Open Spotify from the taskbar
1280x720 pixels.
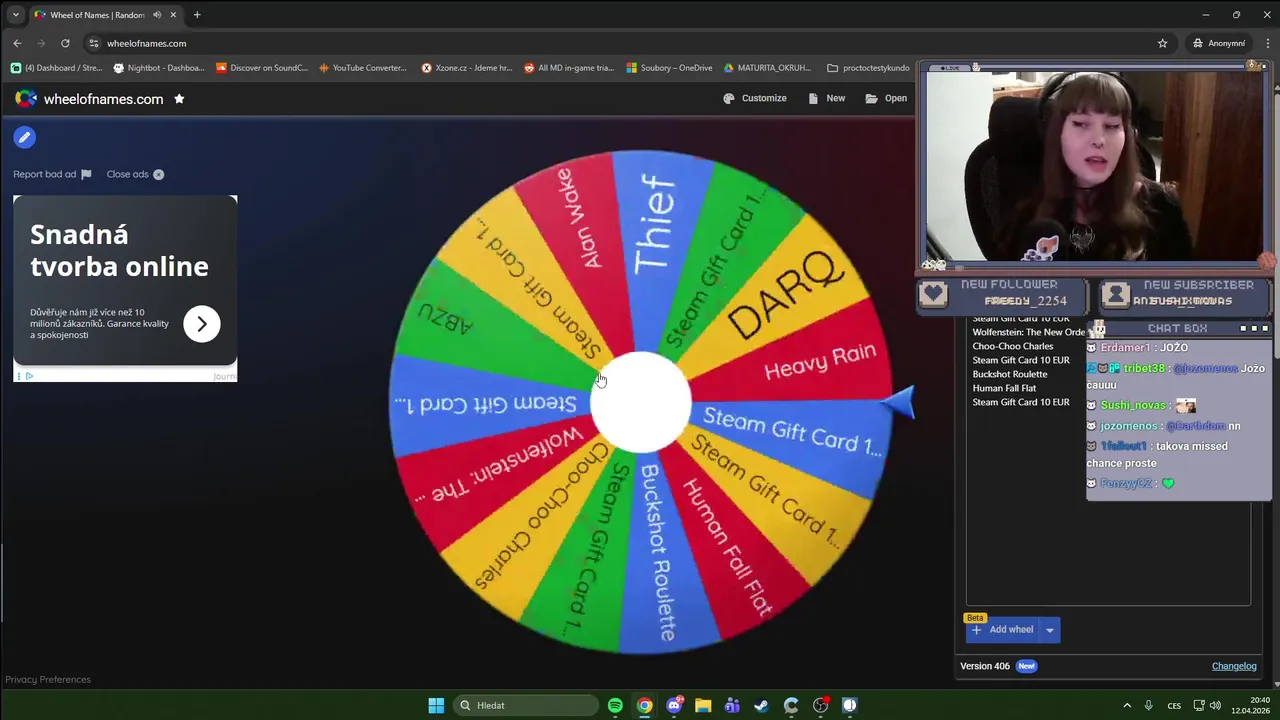[615, 705]
